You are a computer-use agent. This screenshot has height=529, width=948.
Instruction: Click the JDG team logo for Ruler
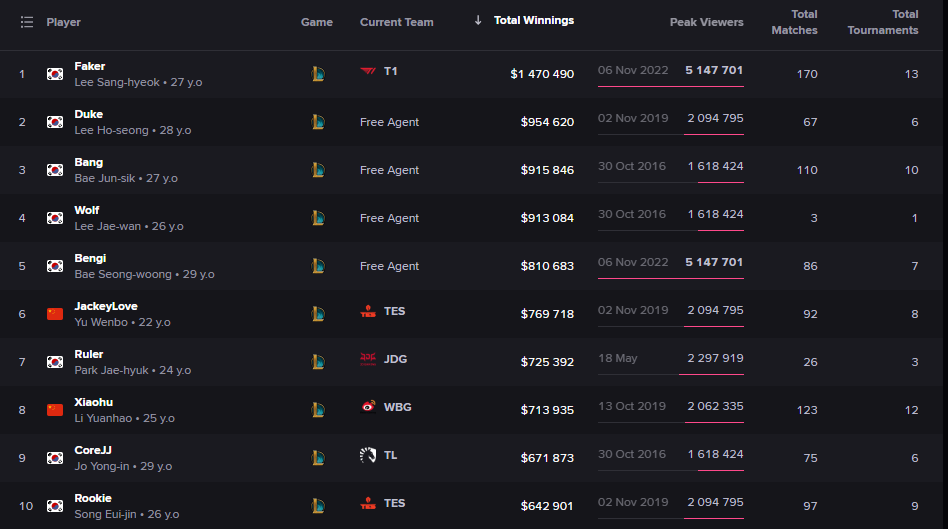[x=368, y=359]
